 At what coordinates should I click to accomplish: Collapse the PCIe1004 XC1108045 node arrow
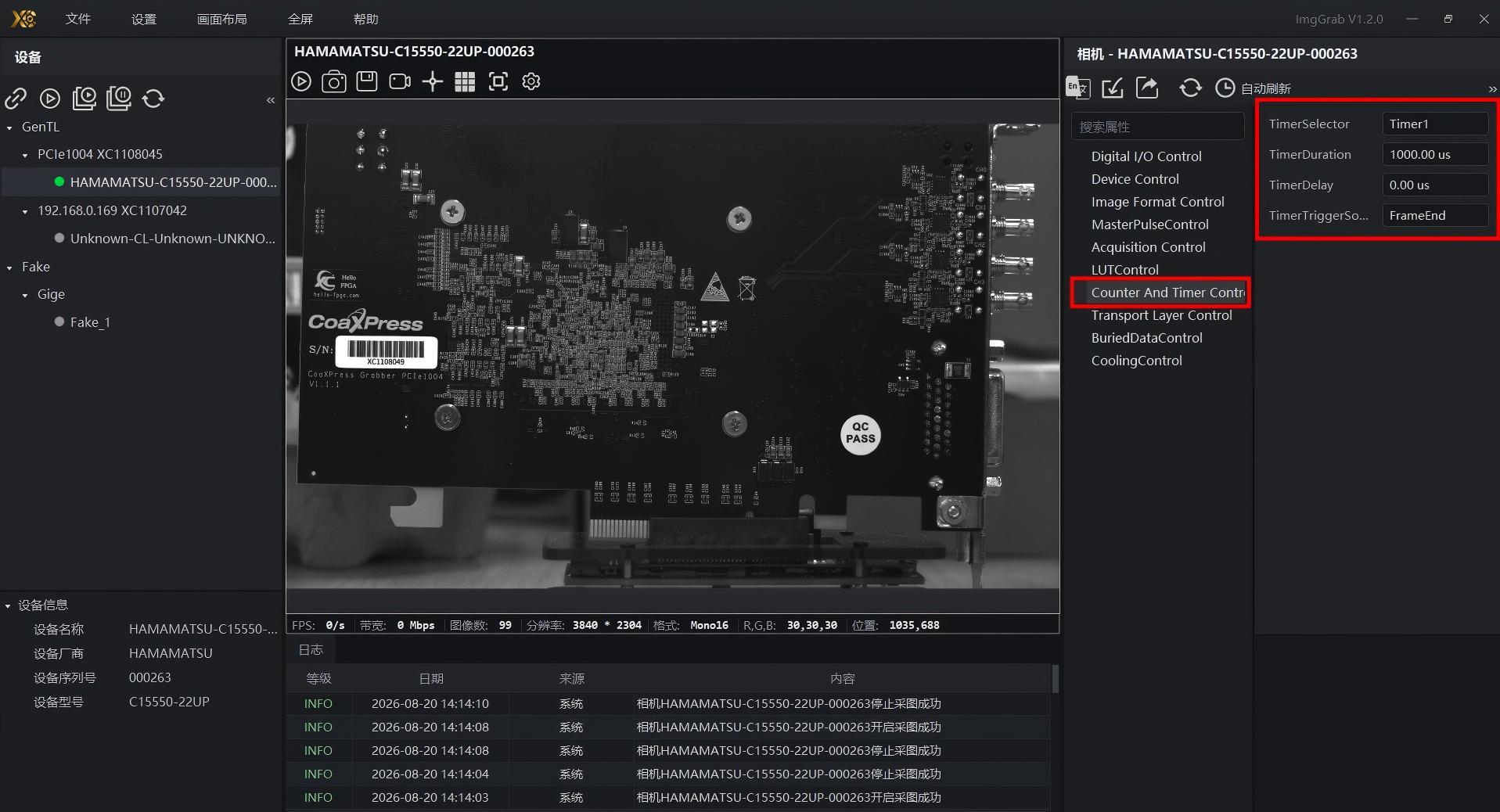pyautogui.click(x=25, y=156)
